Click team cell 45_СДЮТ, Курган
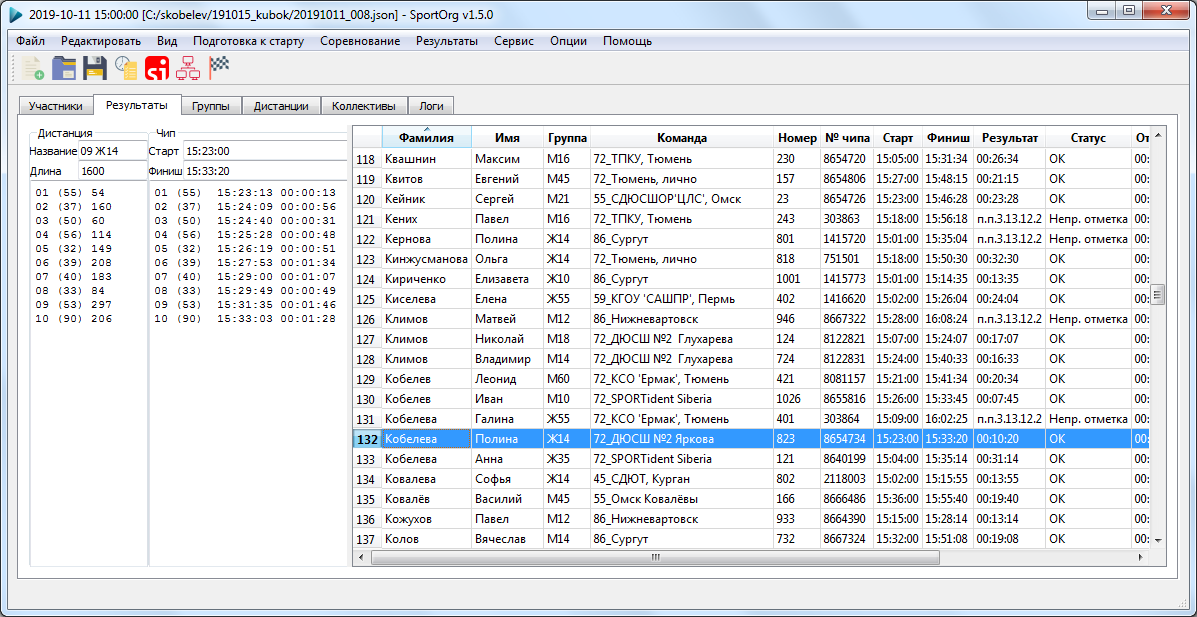Screen dimensions: 1197x617 (x=682, y=479)
